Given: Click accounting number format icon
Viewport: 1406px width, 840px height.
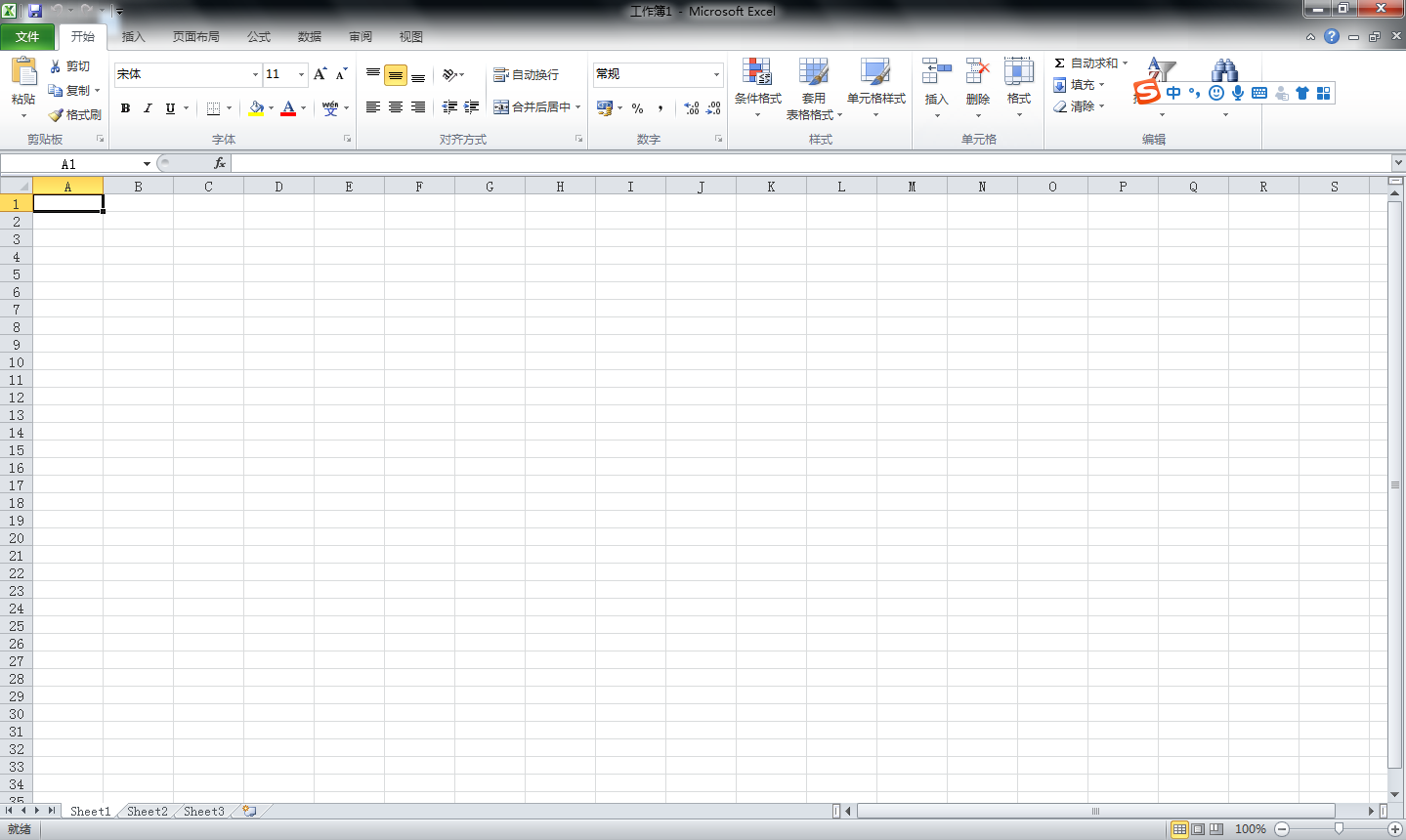Looking at the screenshot, I should tap(605, 108).
